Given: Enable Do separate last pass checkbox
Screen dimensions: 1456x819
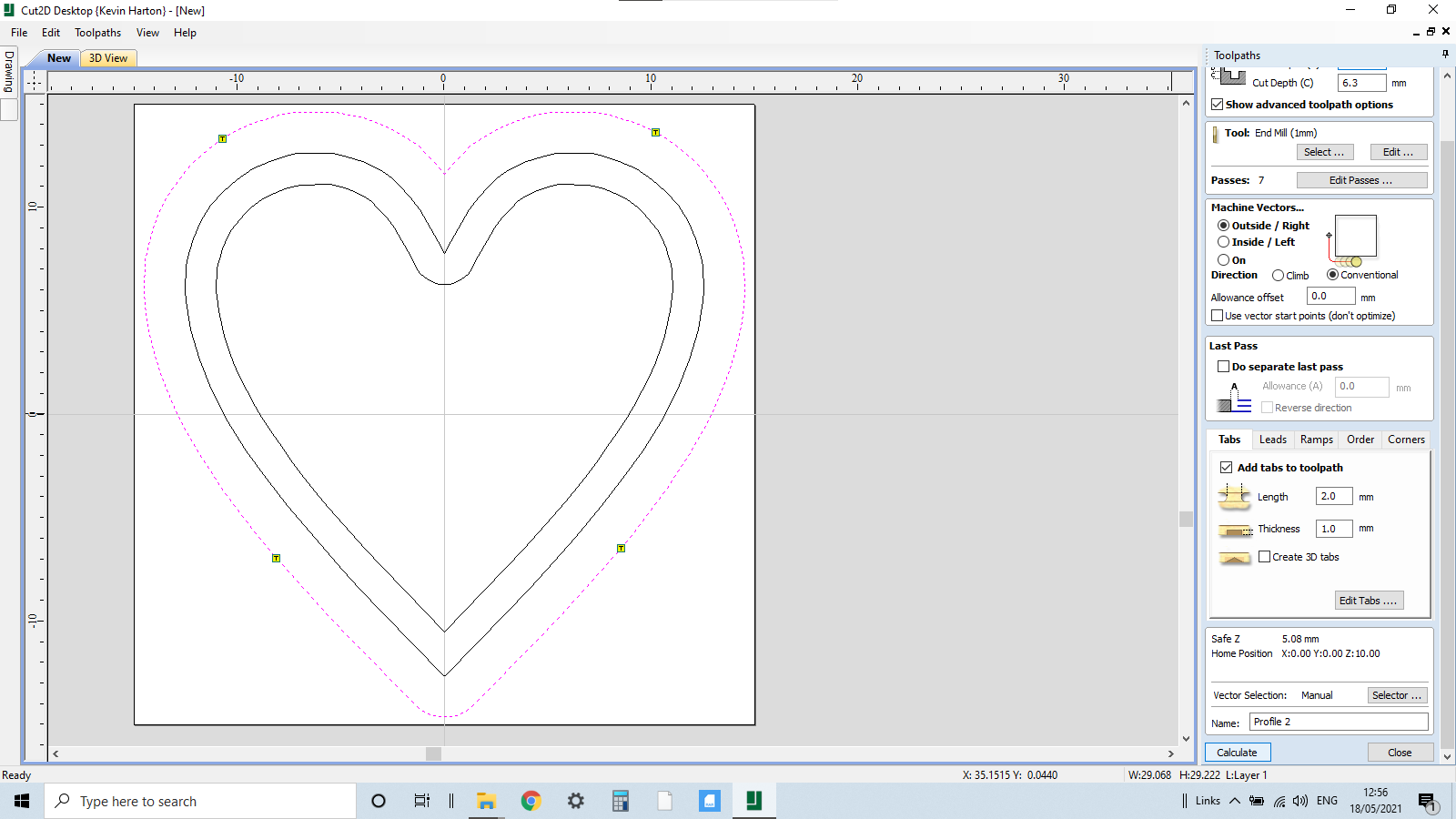Looking at the screenshot, I should click(1224, 367).
